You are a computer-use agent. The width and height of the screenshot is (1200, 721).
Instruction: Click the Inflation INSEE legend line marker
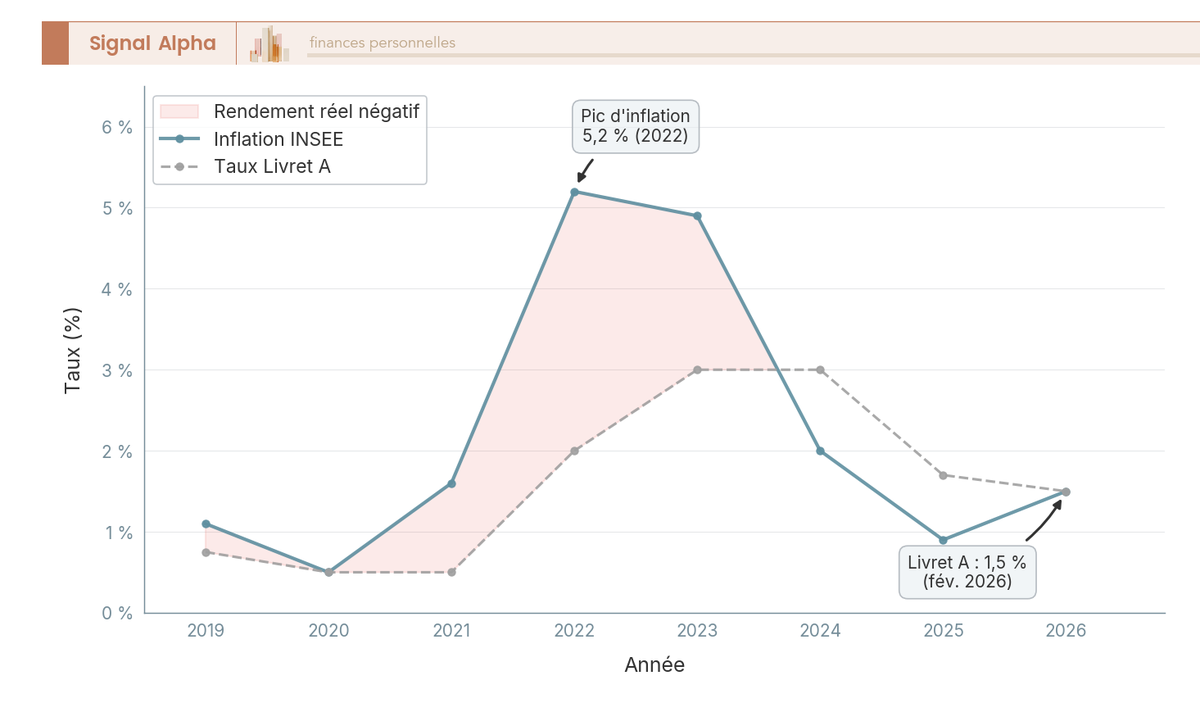point(180,139)
